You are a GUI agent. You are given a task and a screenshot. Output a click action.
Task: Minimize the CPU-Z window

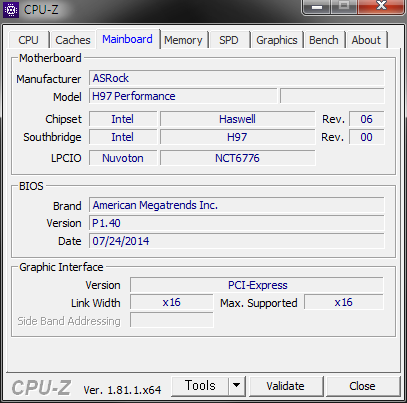317,7
